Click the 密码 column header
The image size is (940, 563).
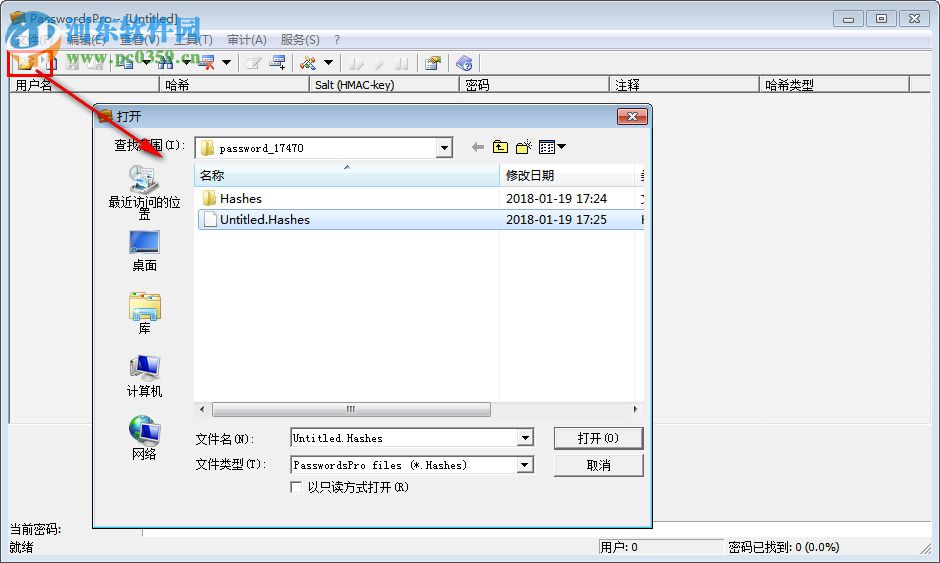coord(534,85)
